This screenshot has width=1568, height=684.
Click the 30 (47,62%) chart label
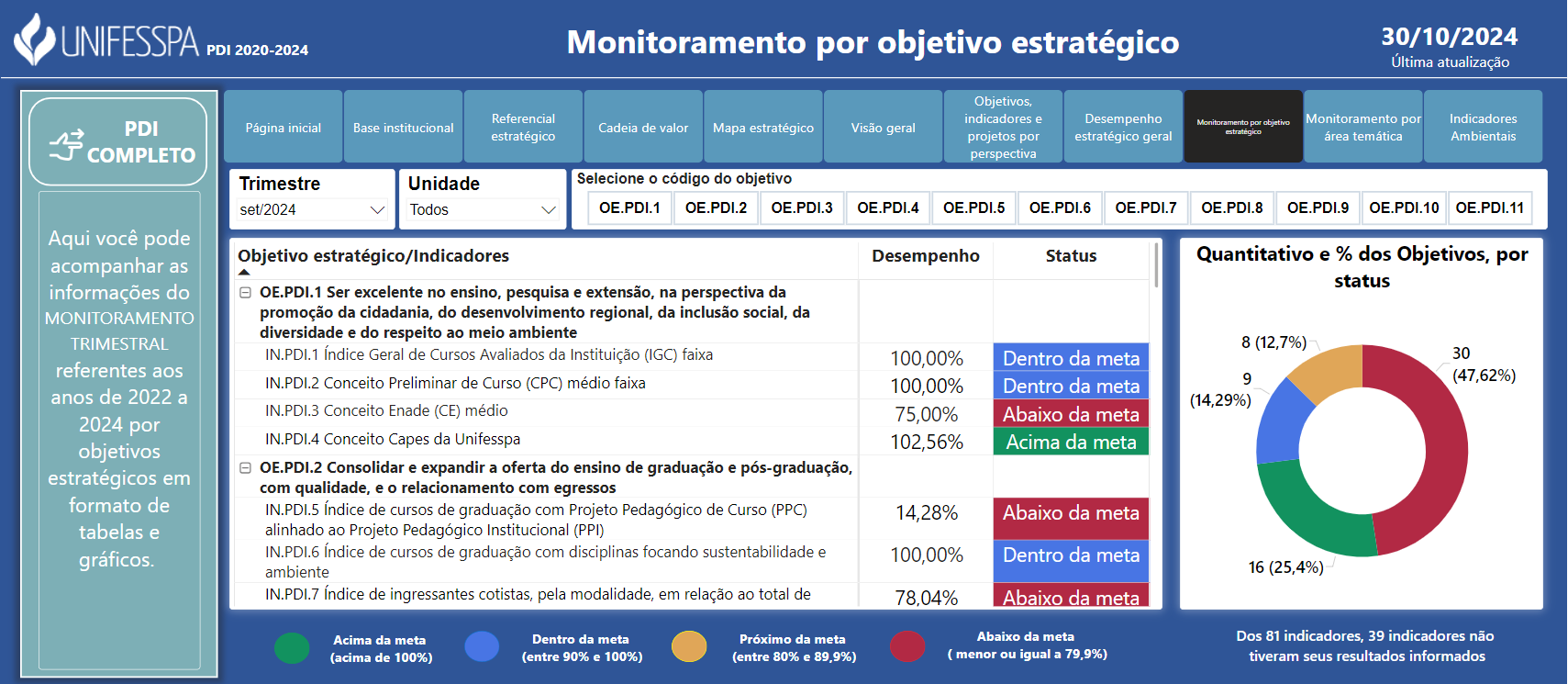1484,364
